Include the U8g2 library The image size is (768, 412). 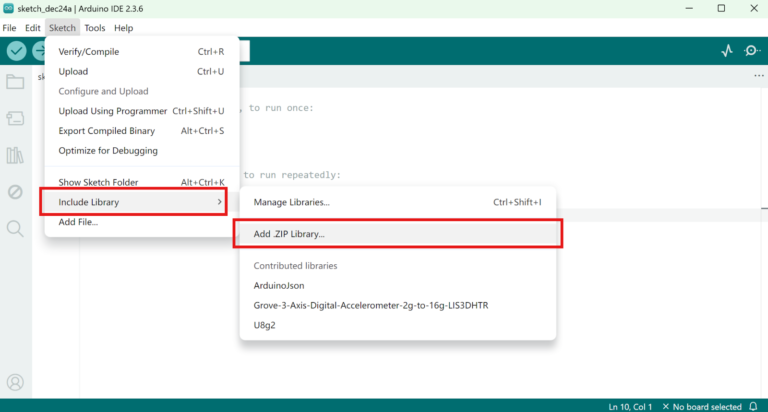pyautogui.click(x=265, y=325)
